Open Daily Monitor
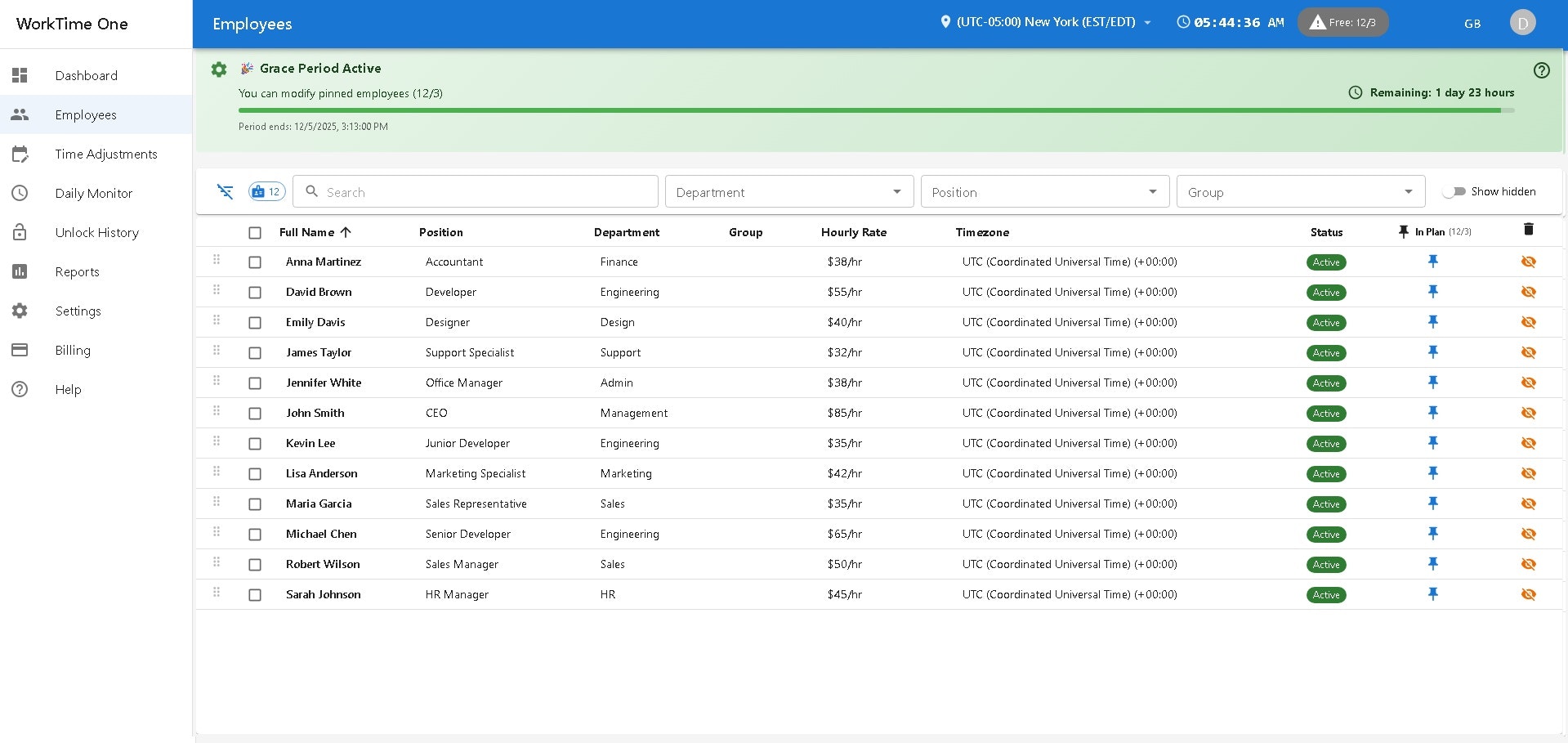The width and height of the screenshot is (1568, 743). coord(96,193)
